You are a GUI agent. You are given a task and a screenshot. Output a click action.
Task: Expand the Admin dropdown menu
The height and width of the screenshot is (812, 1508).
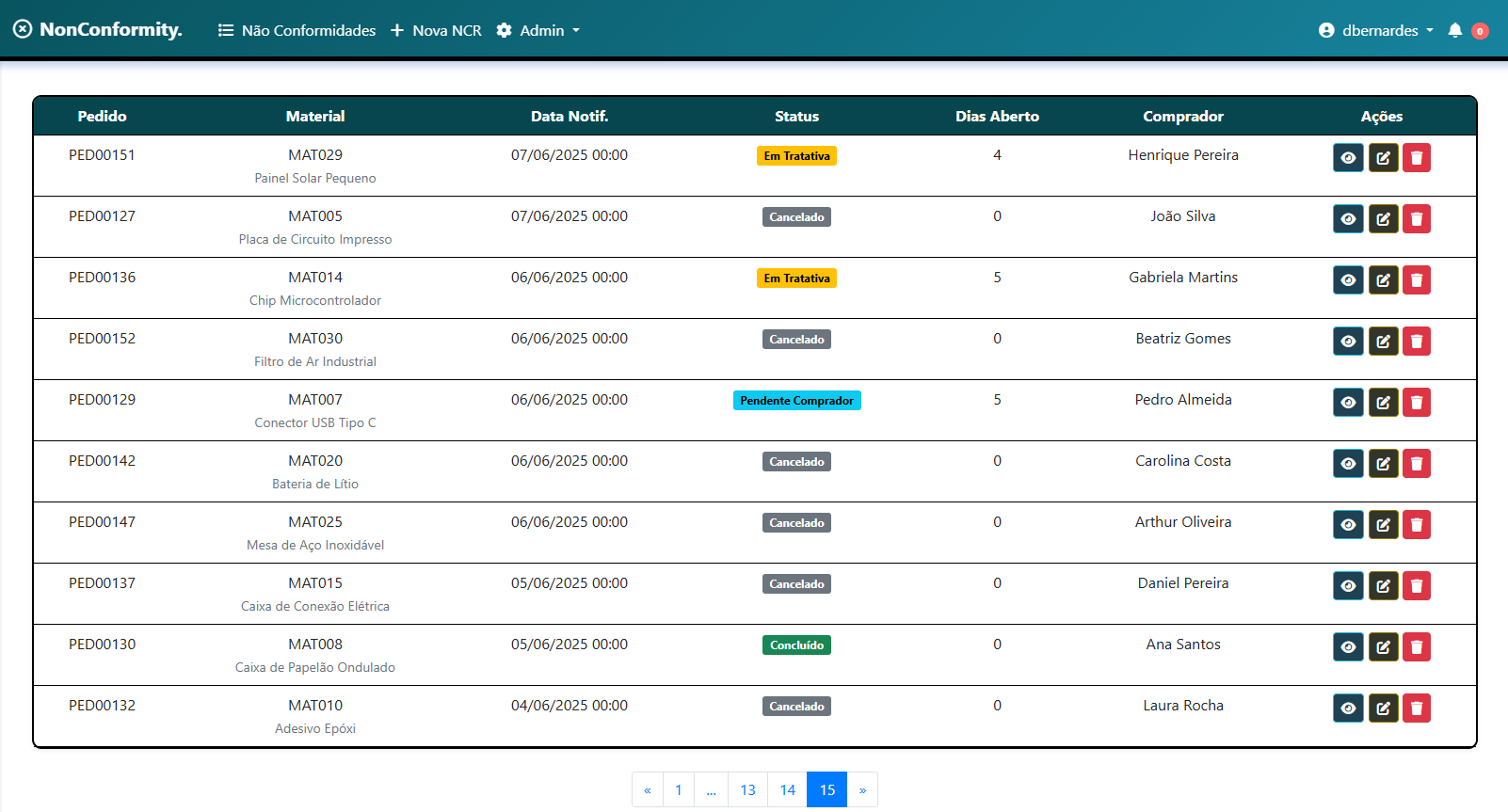click(538, 30)
